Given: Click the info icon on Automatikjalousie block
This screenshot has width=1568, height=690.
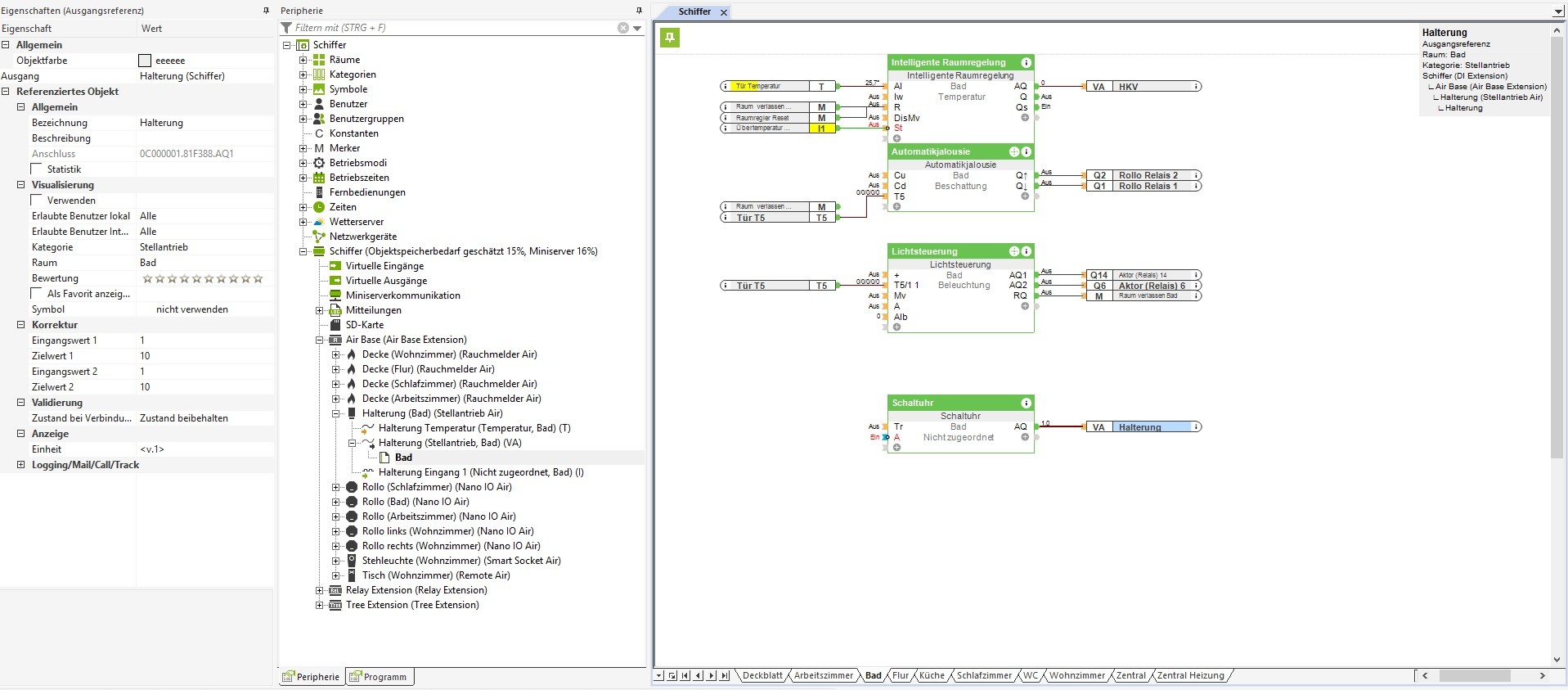Looking at the screenshot, I should tap(1026, 151).
